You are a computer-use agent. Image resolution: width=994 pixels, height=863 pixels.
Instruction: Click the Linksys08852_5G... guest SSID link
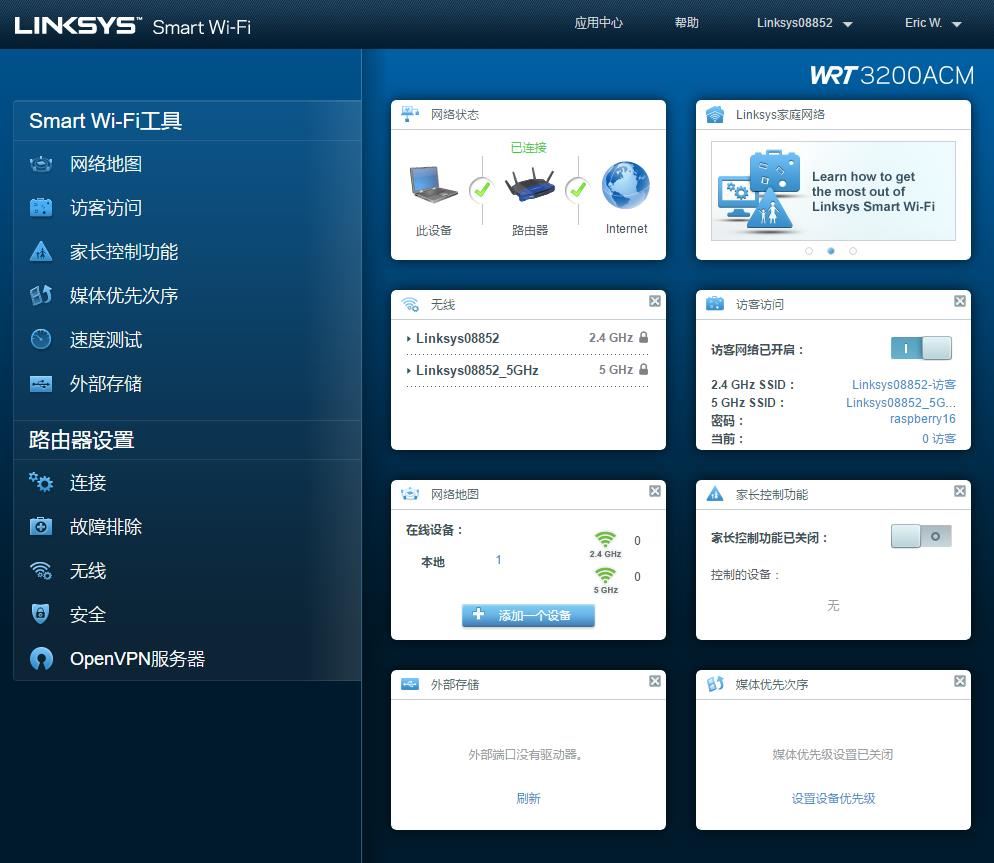pyautogui.click(x=901, y=403)
